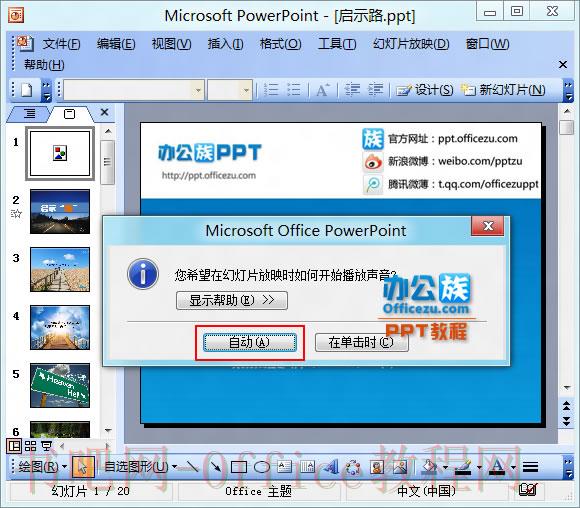Select slide 4 thumbnail
Image resolution: width=580 pixels, height=508 pixels.
pos(60,327)
